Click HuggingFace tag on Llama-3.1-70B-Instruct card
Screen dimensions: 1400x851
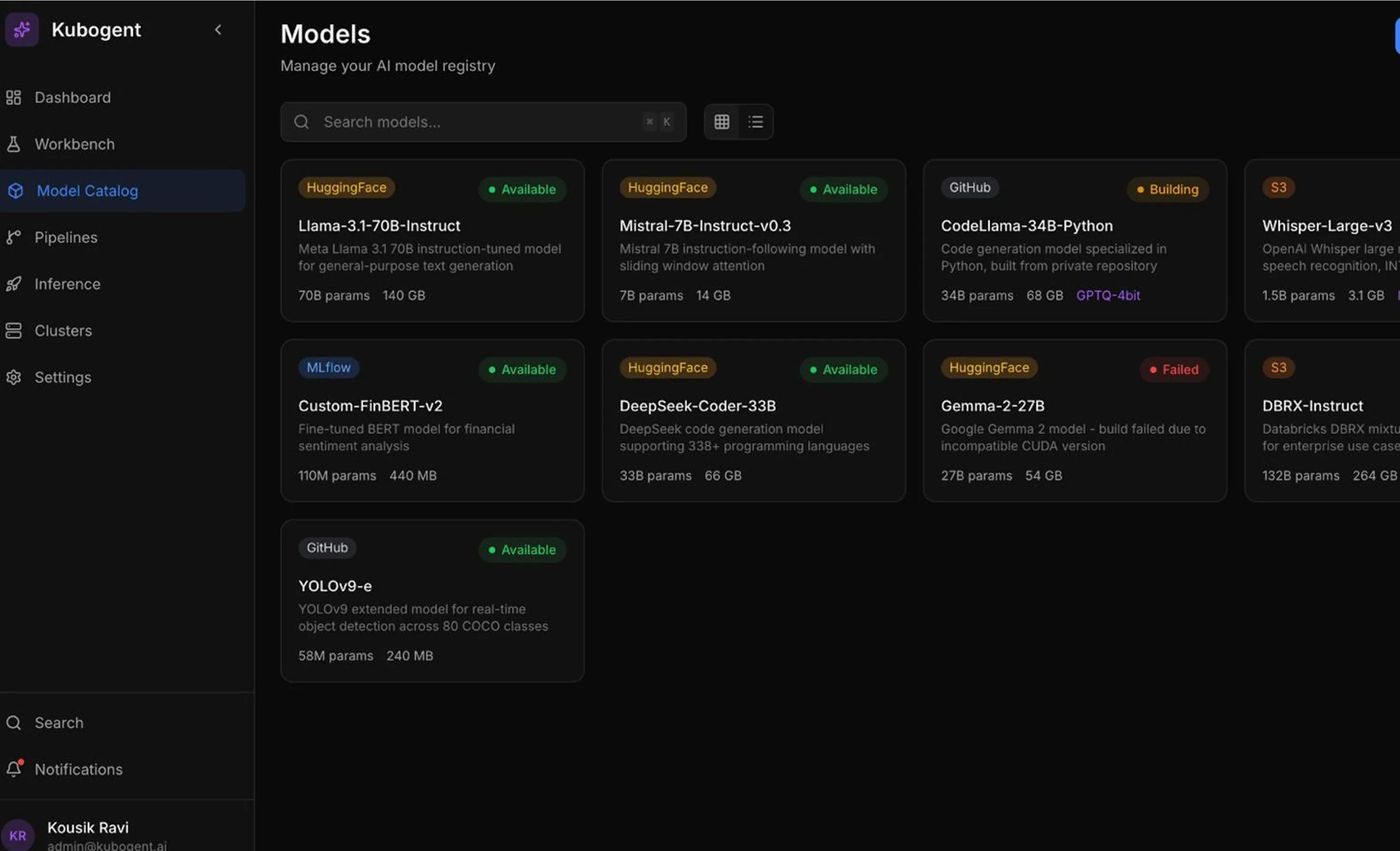click(346, 188)
